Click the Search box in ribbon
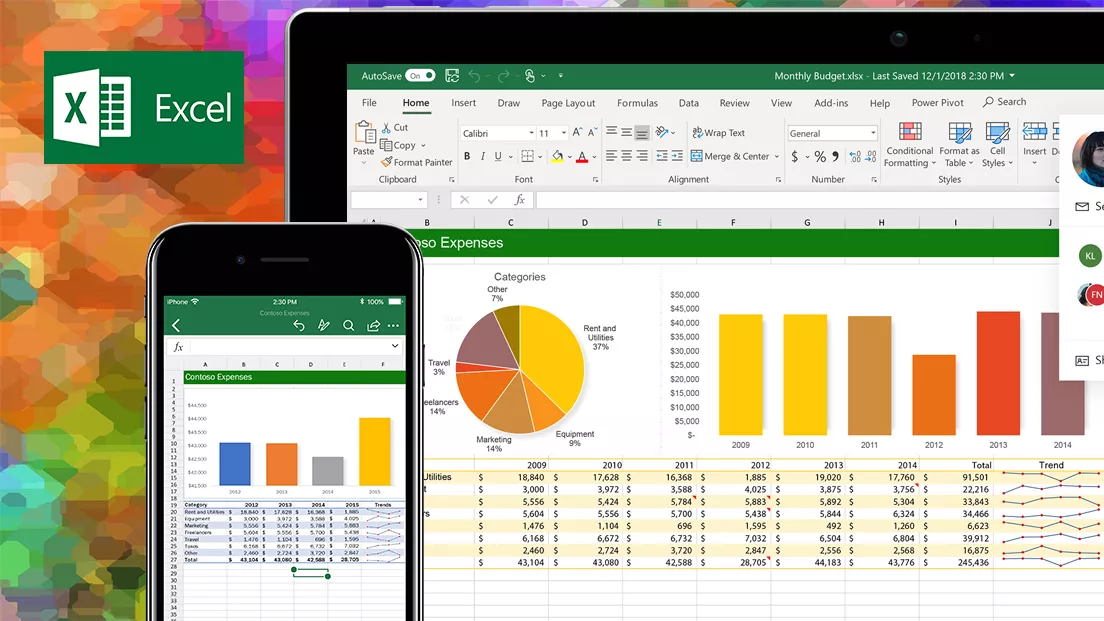This screenshot has height=621, width=1104. point(1005,102)
